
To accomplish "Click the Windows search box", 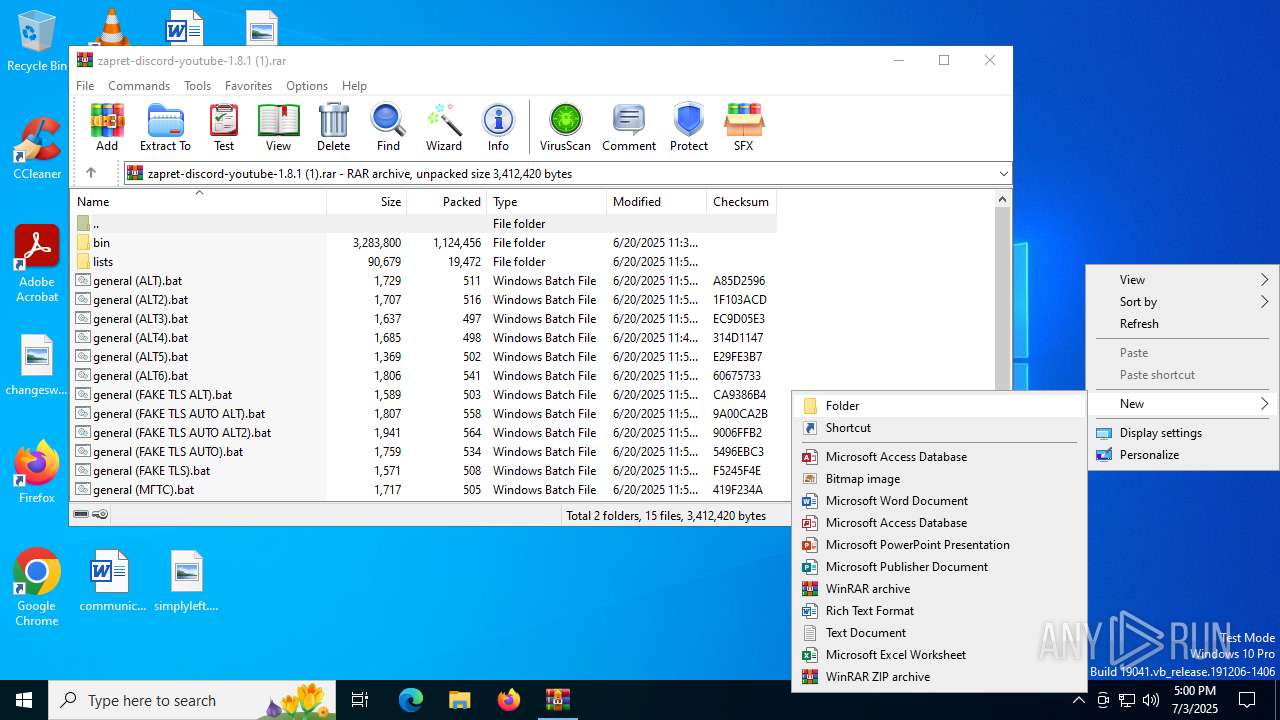I will tap(193, 700).
